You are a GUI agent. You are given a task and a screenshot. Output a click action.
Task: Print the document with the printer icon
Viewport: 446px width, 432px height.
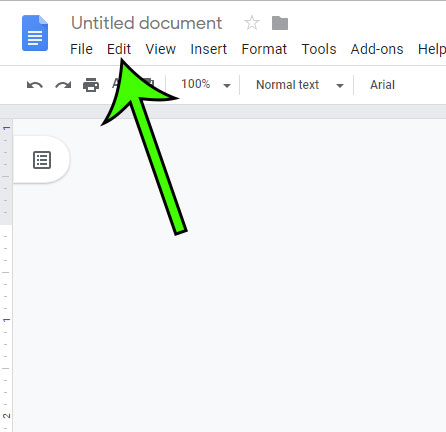[x=91, y=85]
